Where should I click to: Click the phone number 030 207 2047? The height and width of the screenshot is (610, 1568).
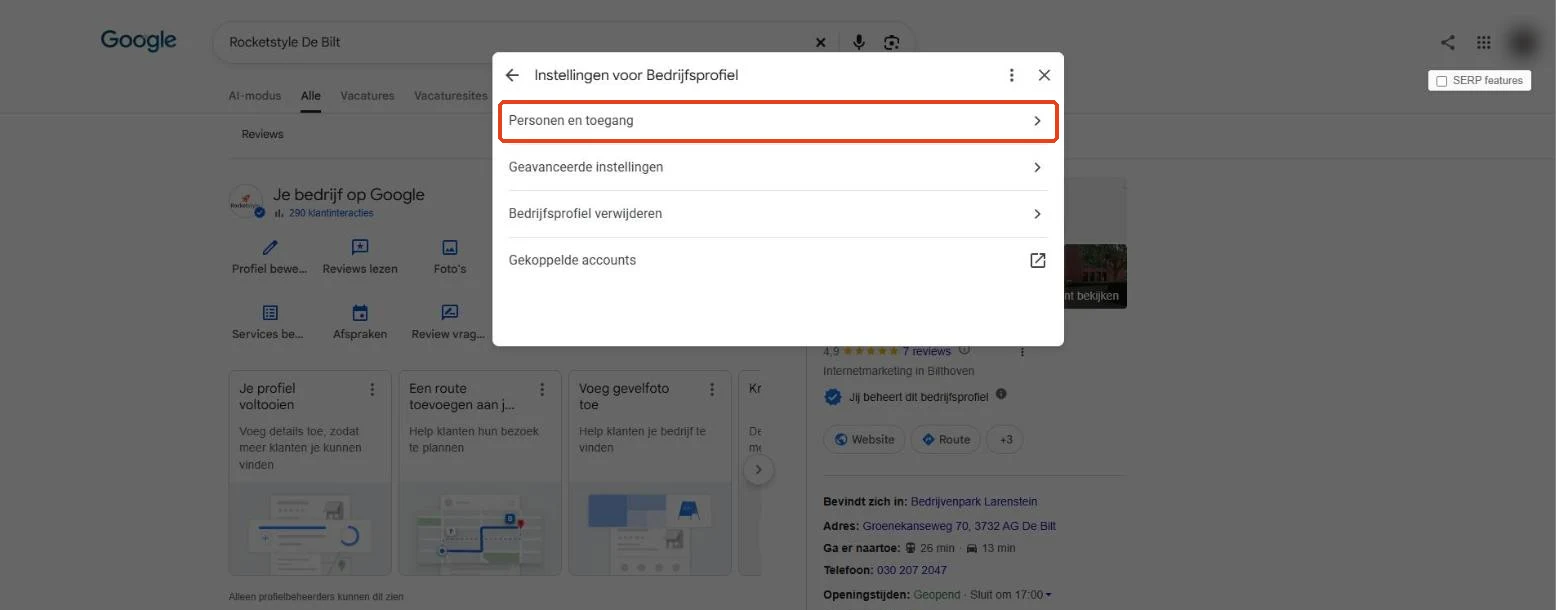pyautogui.click(x=911, y=570)
